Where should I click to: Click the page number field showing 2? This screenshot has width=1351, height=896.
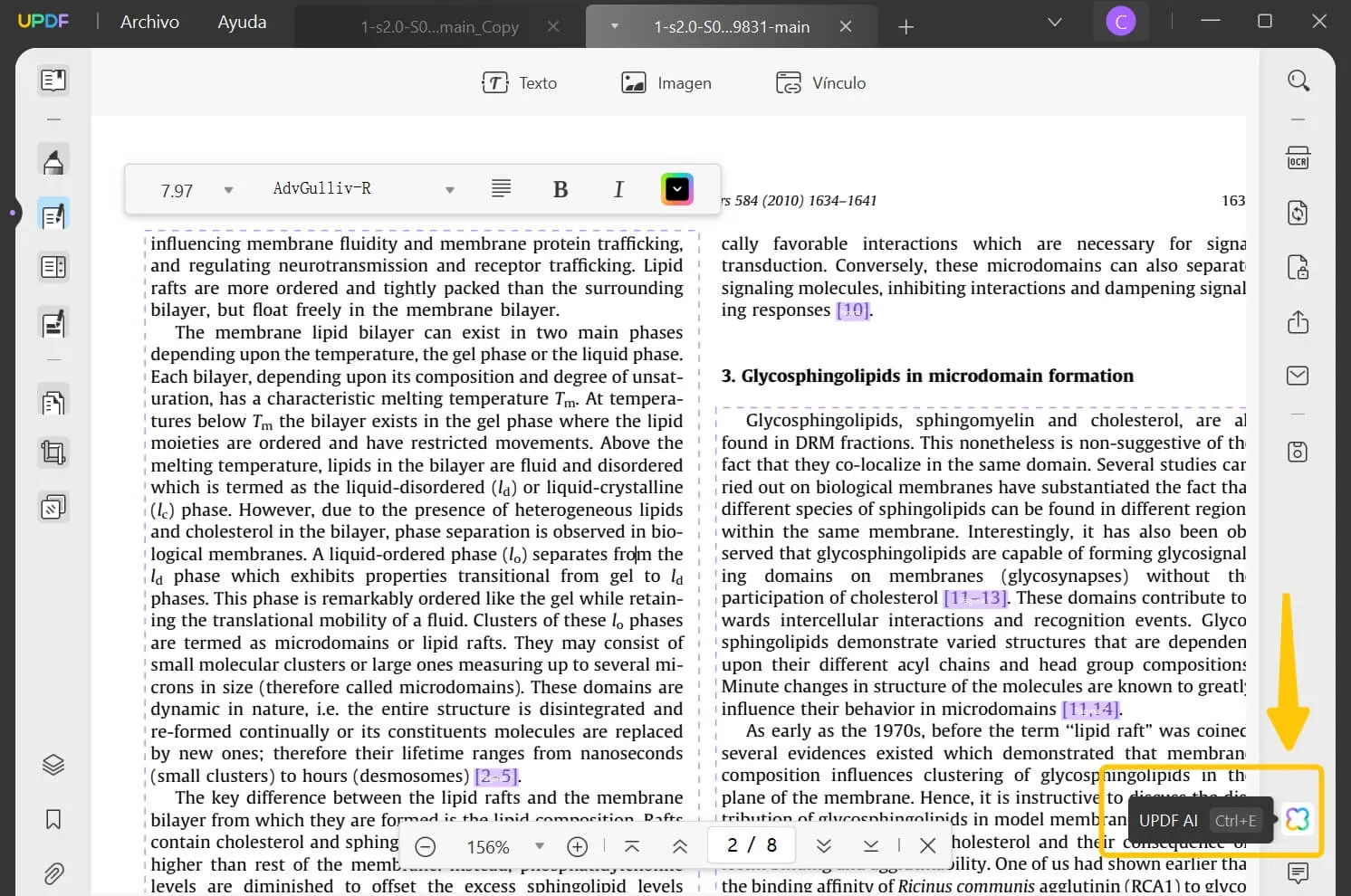(x=752, y=845)
